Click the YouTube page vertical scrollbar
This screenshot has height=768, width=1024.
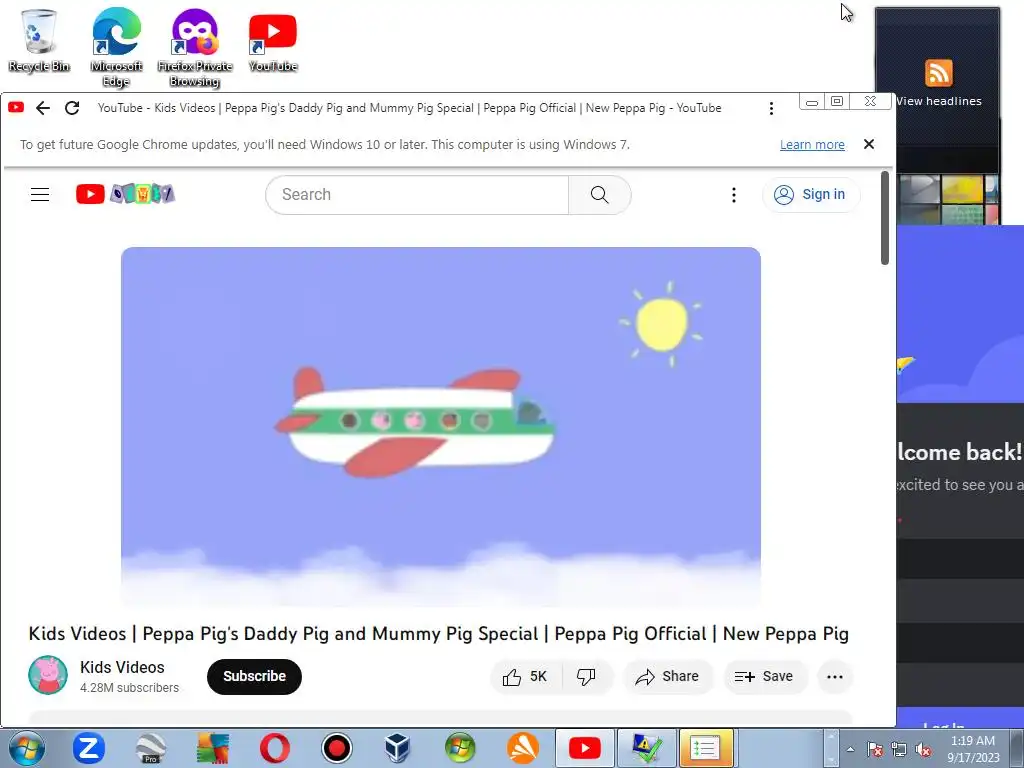pyautogui.click(x=885, y=218)
